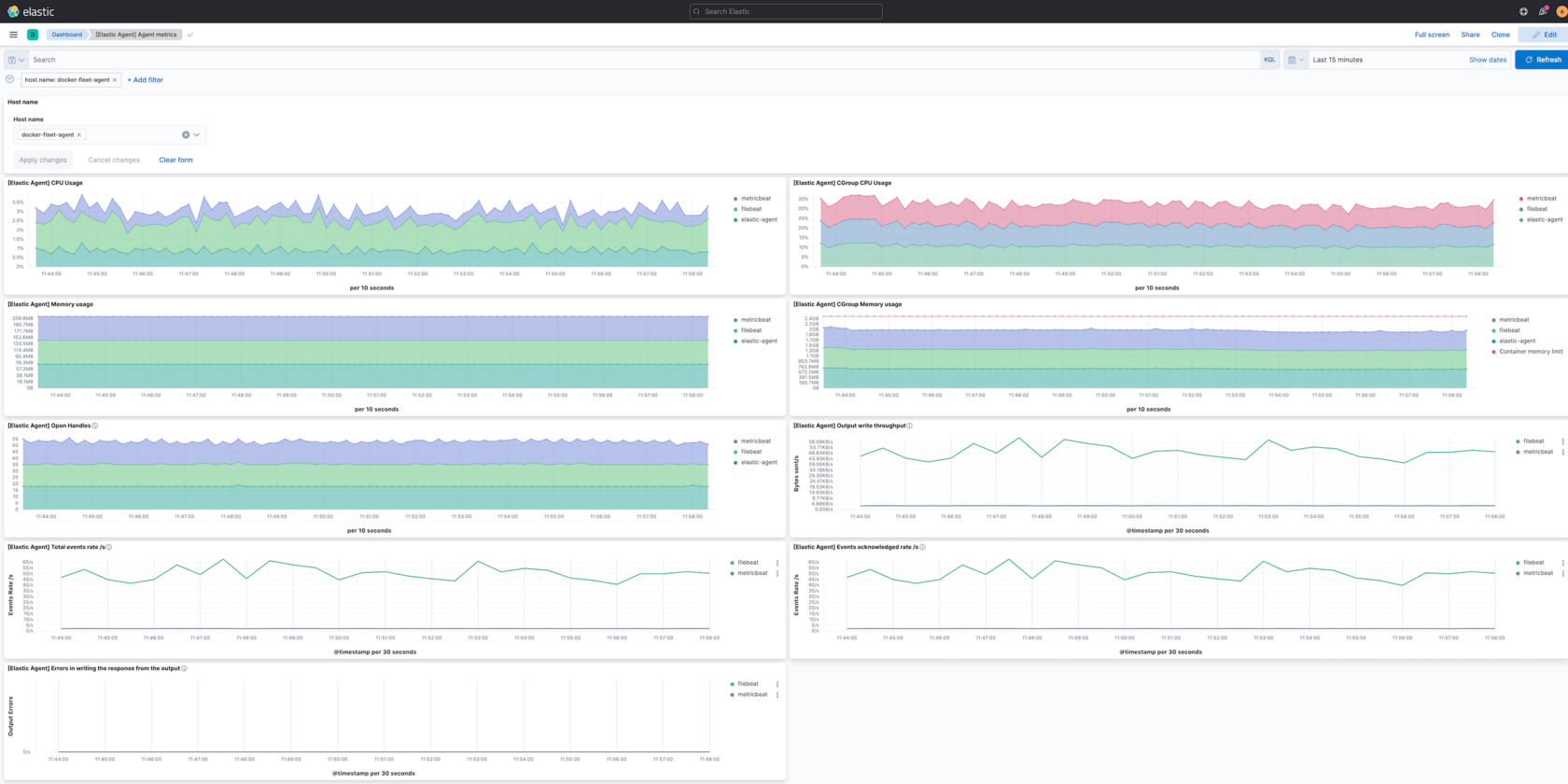Viewport: 1568px width, 784px height.
Task: Pick metricbeat color dot in Memory usage legend
Action: (x=735, y=320)
